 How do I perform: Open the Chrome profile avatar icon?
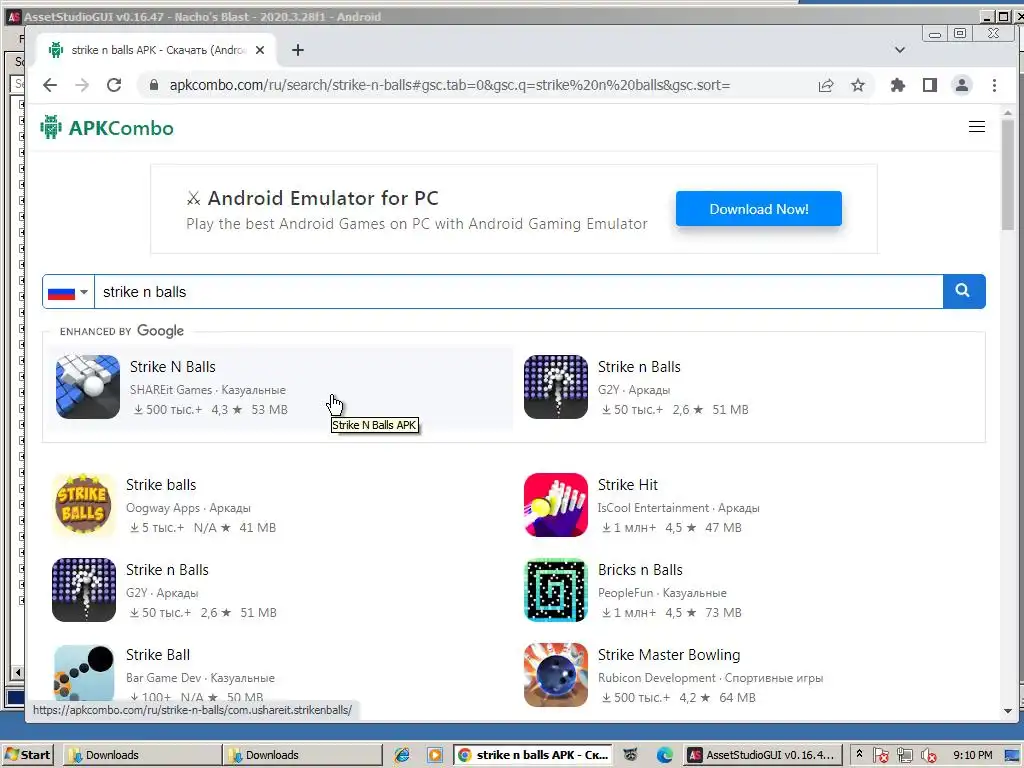(x=962, y=85)
